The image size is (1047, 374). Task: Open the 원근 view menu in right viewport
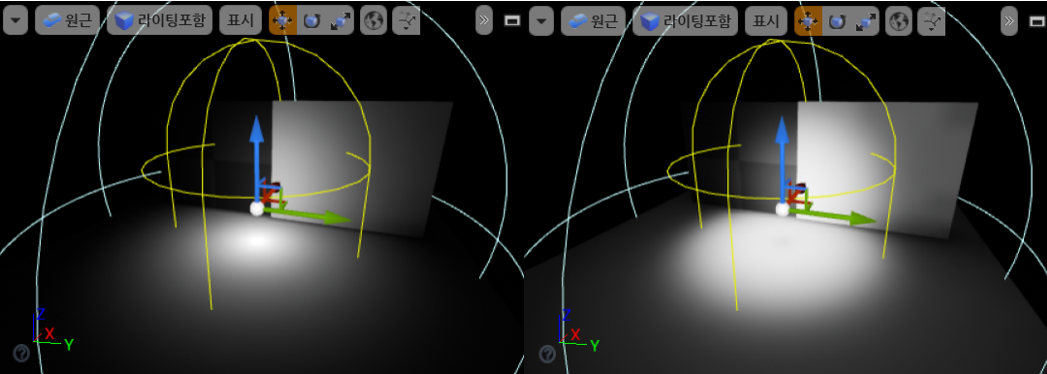[594, 21]
